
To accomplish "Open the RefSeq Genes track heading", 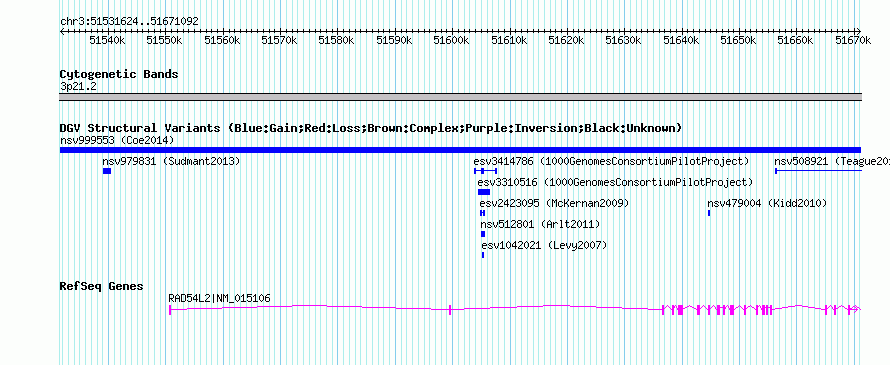I will click(x=102, y=286).
